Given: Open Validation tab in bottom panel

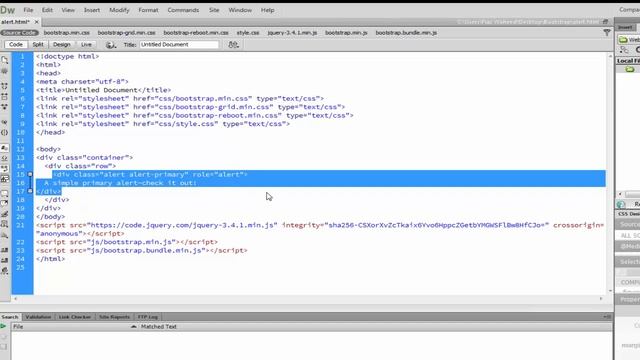Looking at the screenshot, I should pos(38,317).
